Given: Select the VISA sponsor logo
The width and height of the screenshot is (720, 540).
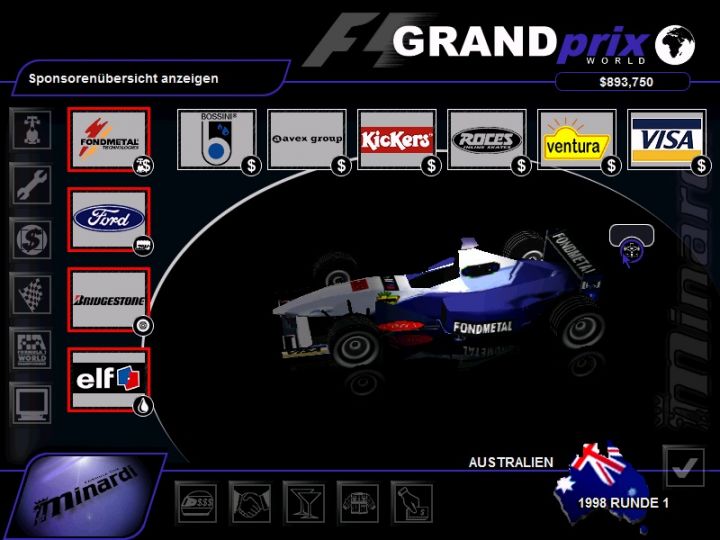Looking at the screenshot, I should 666,139.
